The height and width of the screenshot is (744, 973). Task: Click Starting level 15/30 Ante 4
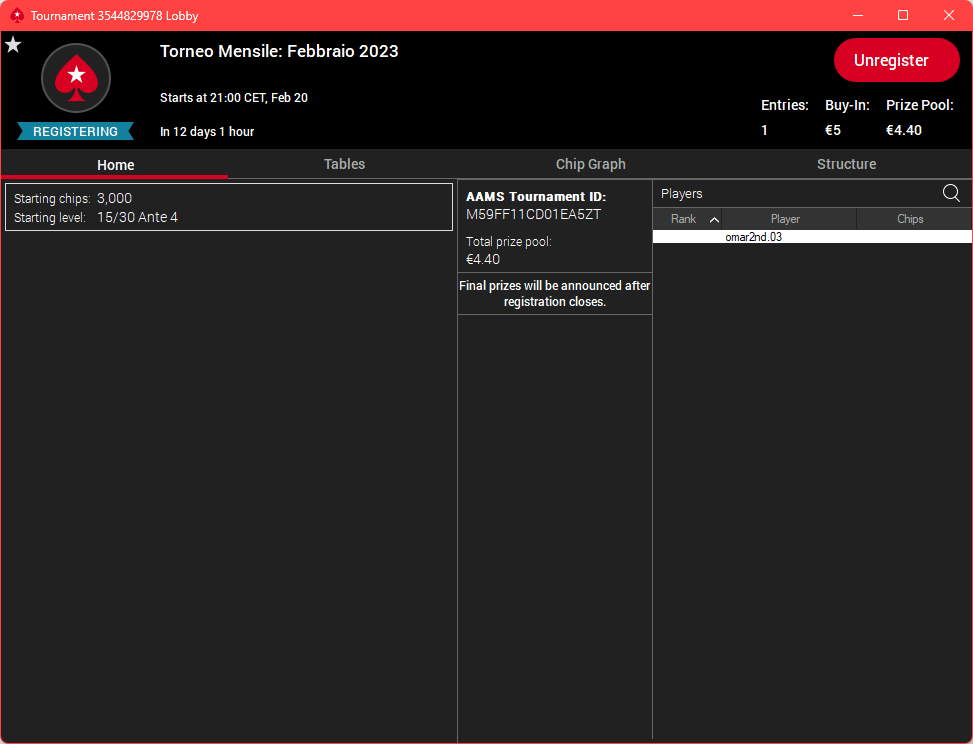pos(138,217)
